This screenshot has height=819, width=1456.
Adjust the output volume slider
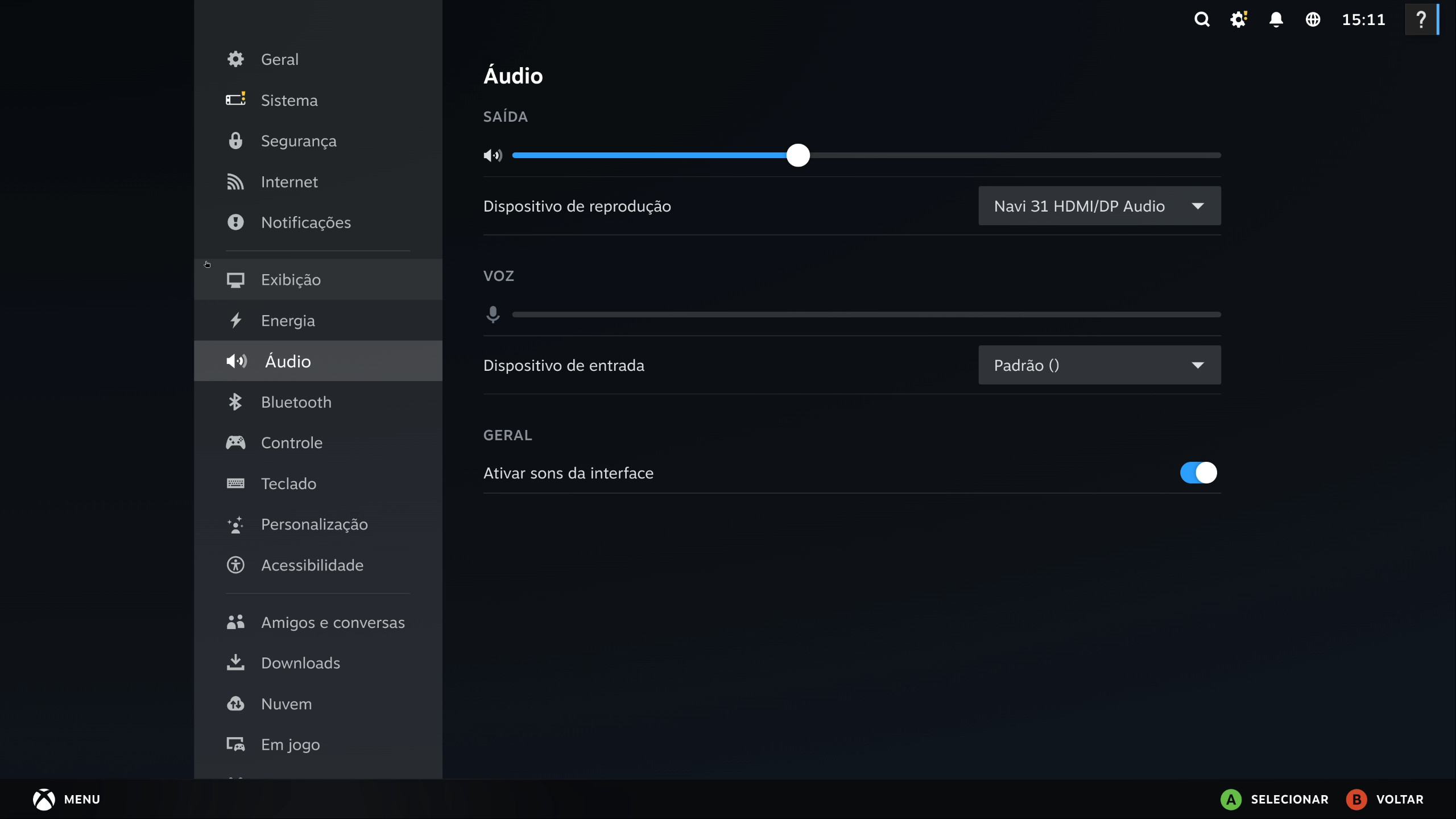pos(798,155)
